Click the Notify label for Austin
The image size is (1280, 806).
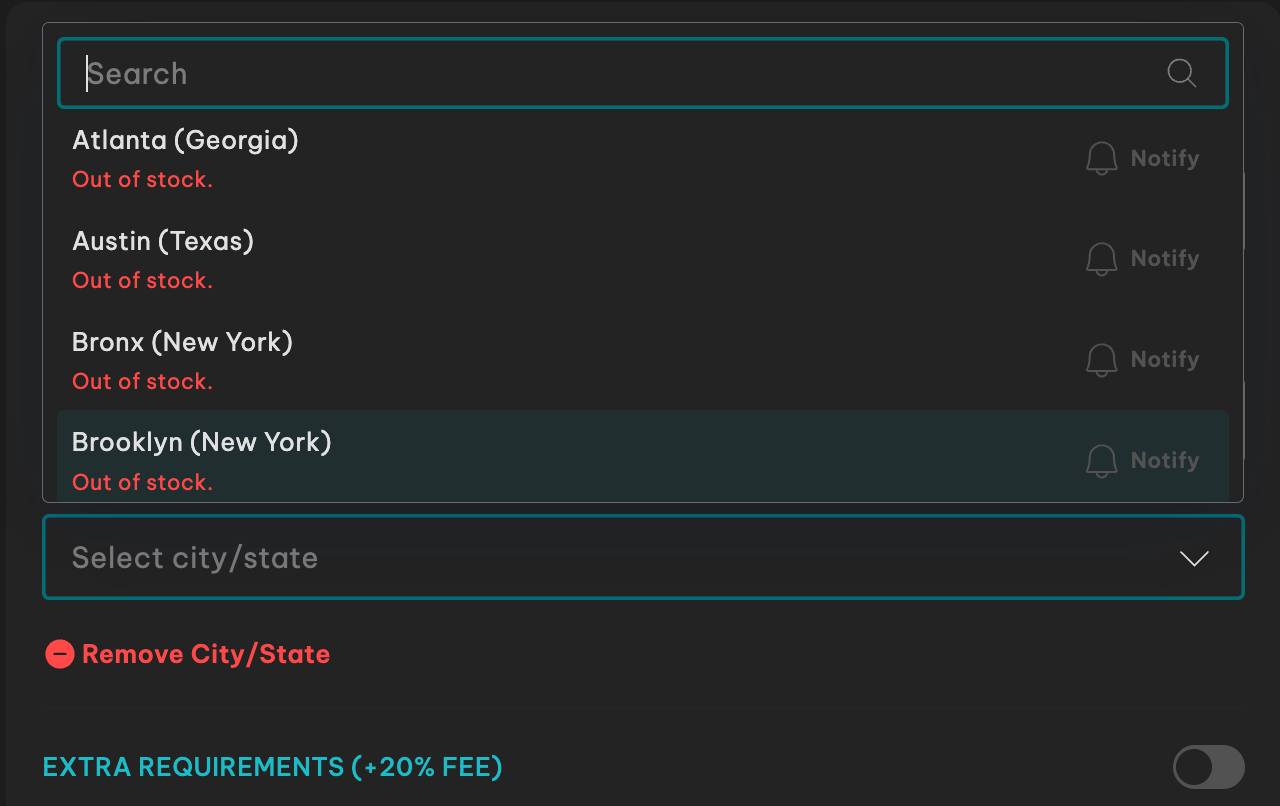click(x=1165, y=258)
